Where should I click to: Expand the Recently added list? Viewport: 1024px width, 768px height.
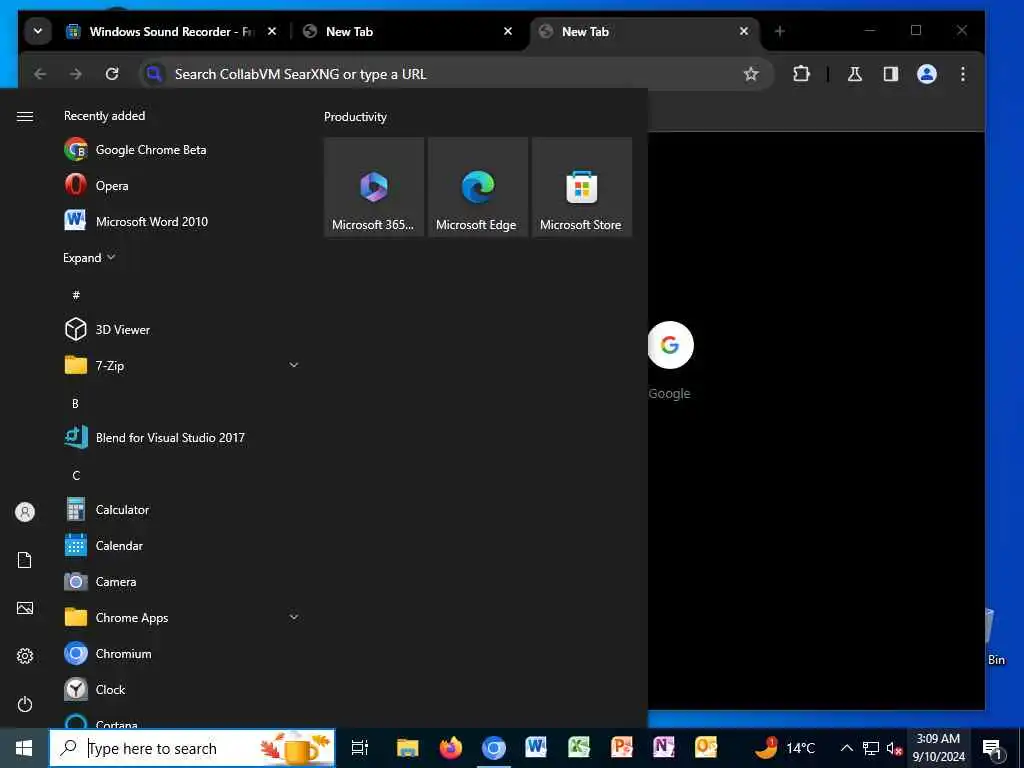[89, 257]
